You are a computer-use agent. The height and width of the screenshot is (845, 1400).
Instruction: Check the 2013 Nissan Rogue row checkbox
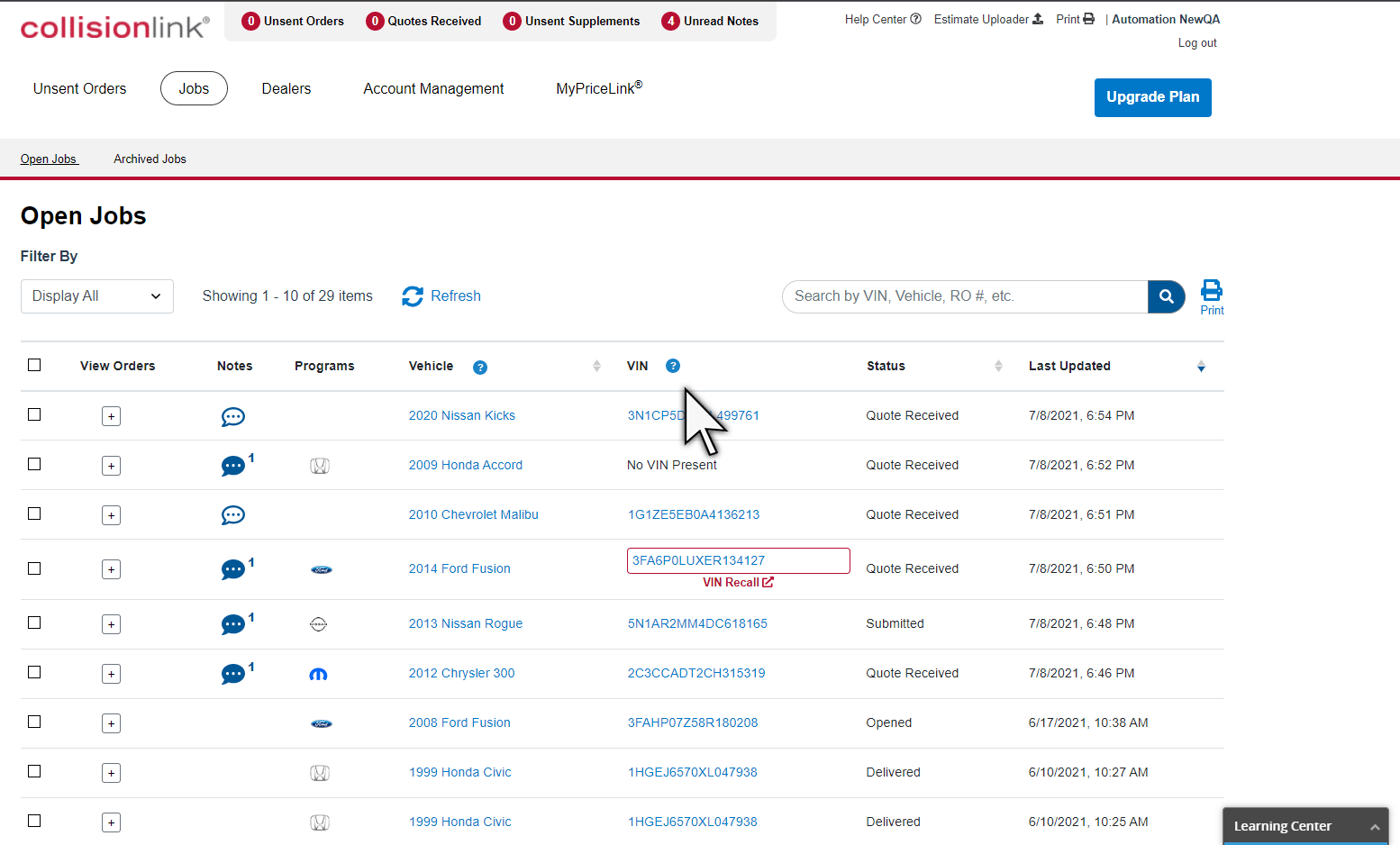(x=34, y=622)
